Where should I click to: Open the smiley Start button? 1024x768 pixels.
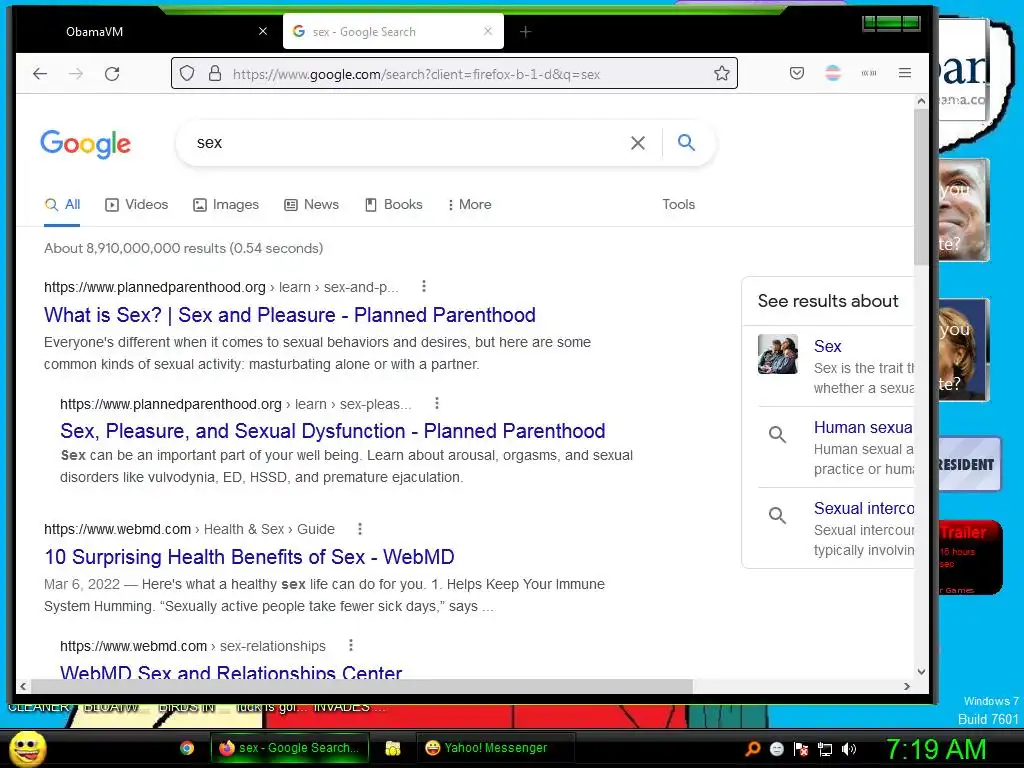point(27,748)
